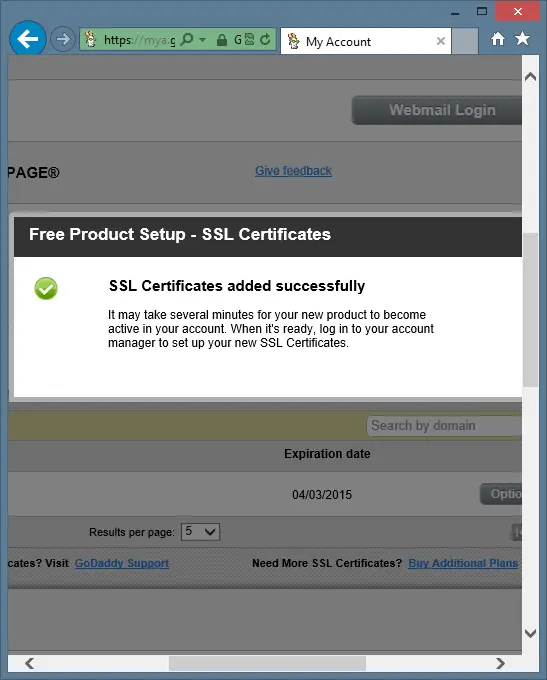Click the Results per page label
This screenshot has width=547, height=680.
click(x=132, y=532)
